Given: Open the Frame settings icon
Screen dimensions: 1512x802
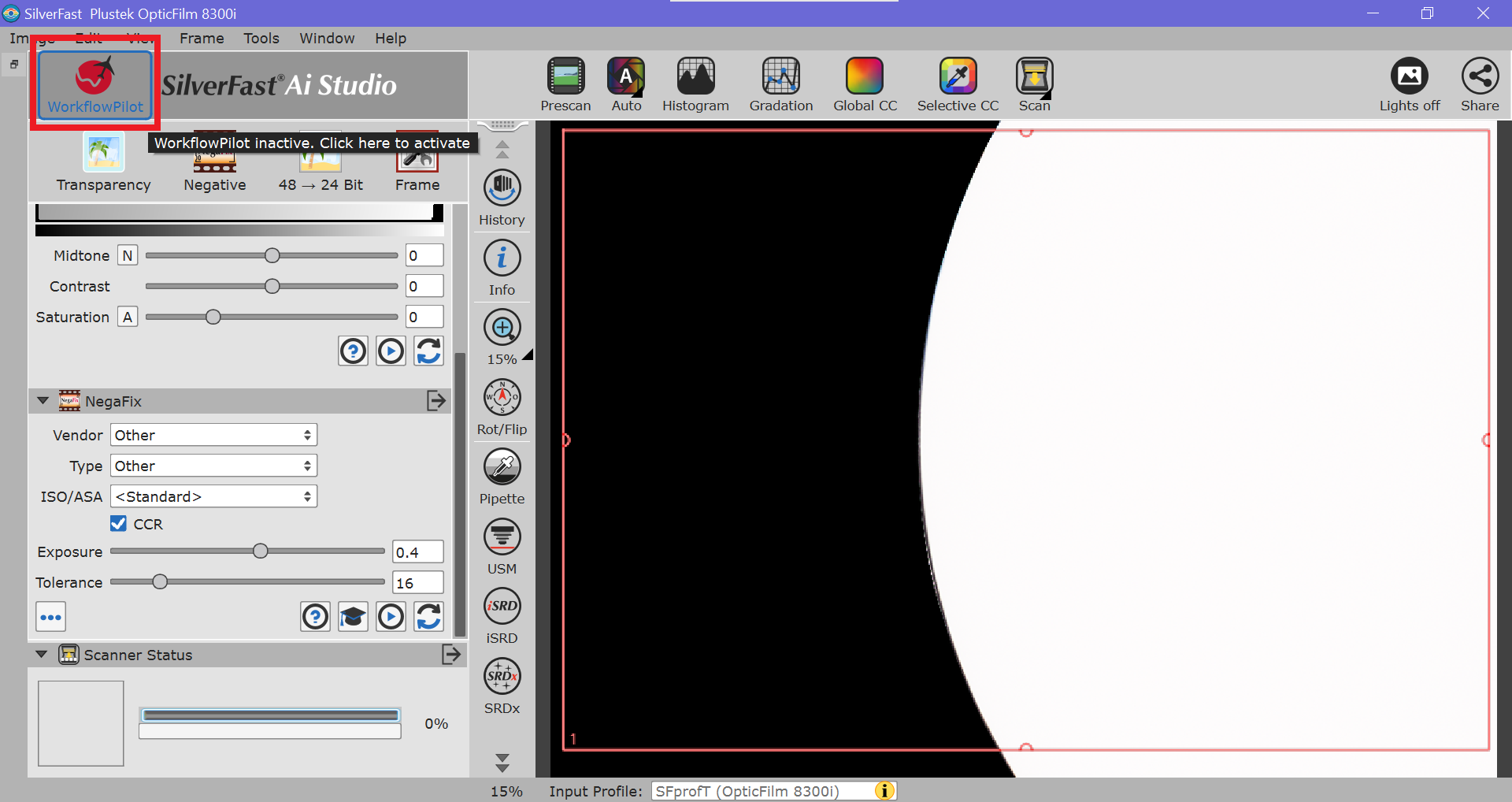Looking at the screenshot, I should pos(417,162).
